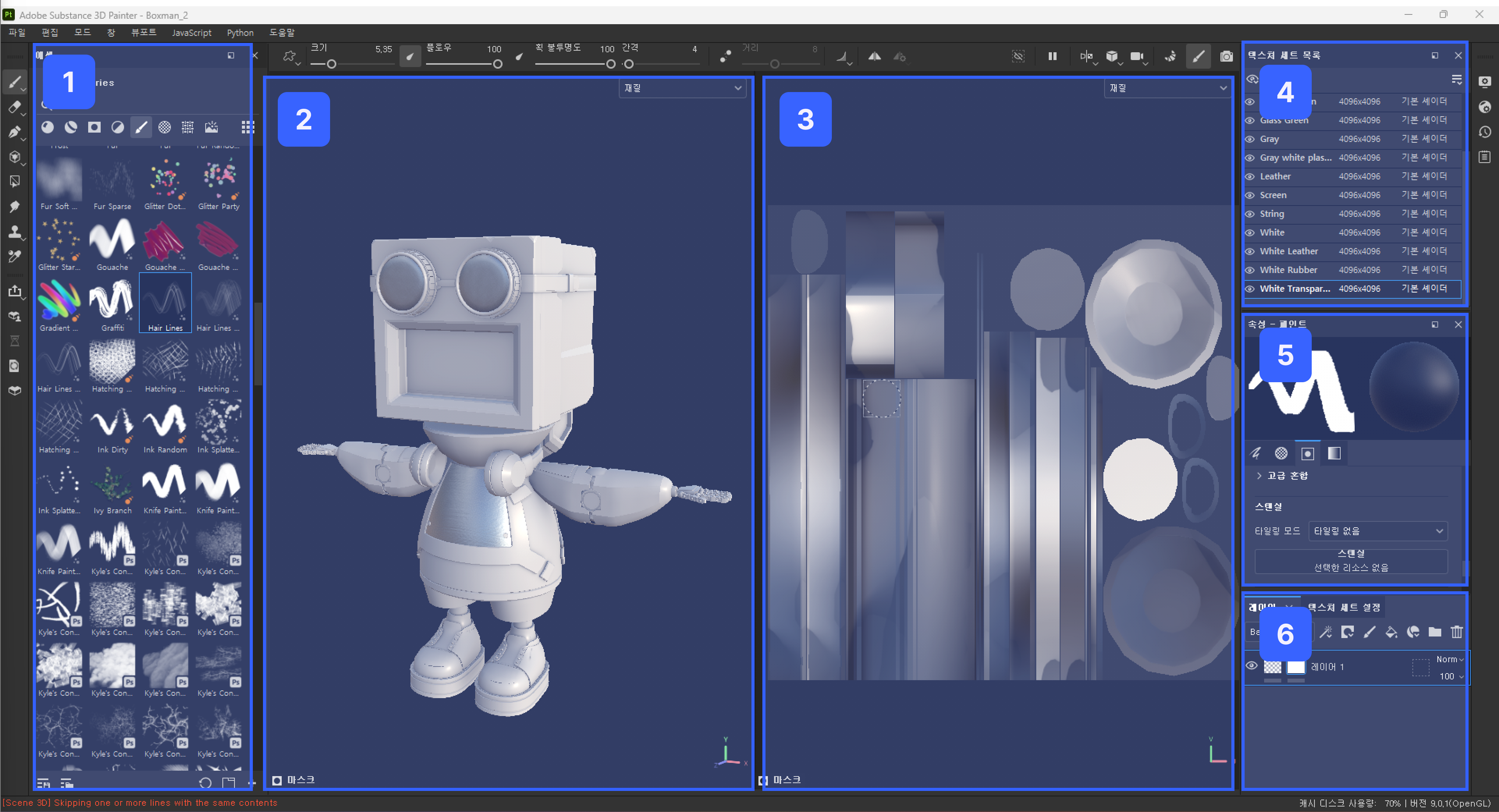
Task: Pause rendering with the pause icon
Action: click(x=1052, y=57)
